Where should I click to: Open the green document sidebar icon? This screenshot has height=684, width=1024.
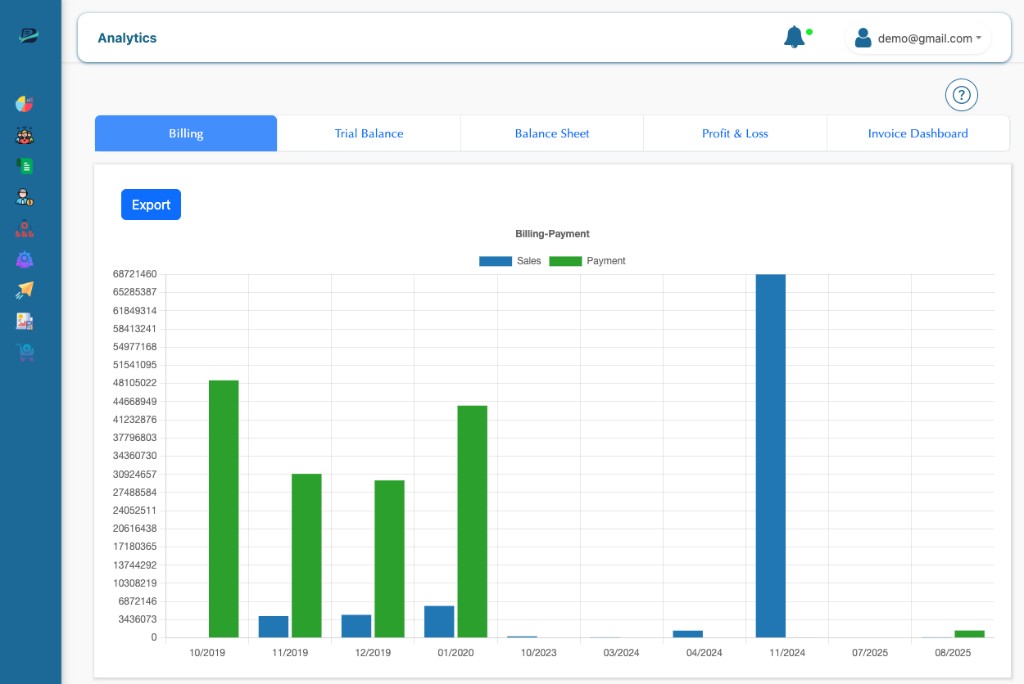click(x=25, y=166)
